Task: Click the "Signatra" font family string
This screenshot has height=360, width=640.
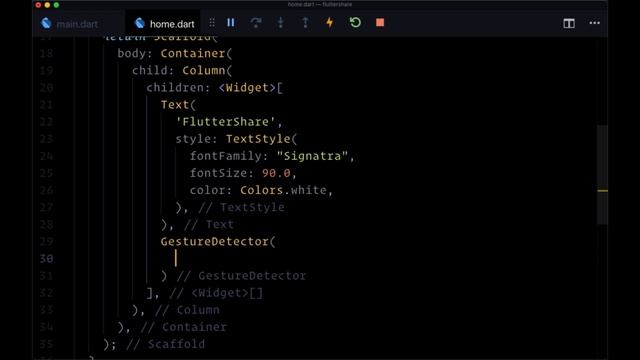Action: pos(312,156)
